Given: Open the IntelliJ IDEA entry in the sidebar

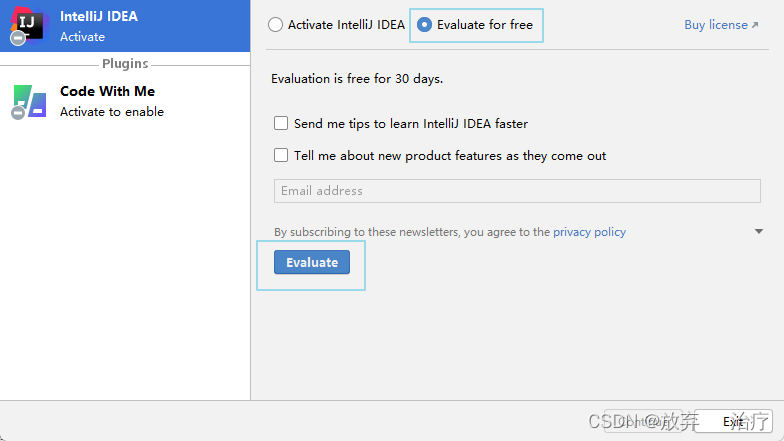Looking at the screenshot, I should (x=125, y=26).
